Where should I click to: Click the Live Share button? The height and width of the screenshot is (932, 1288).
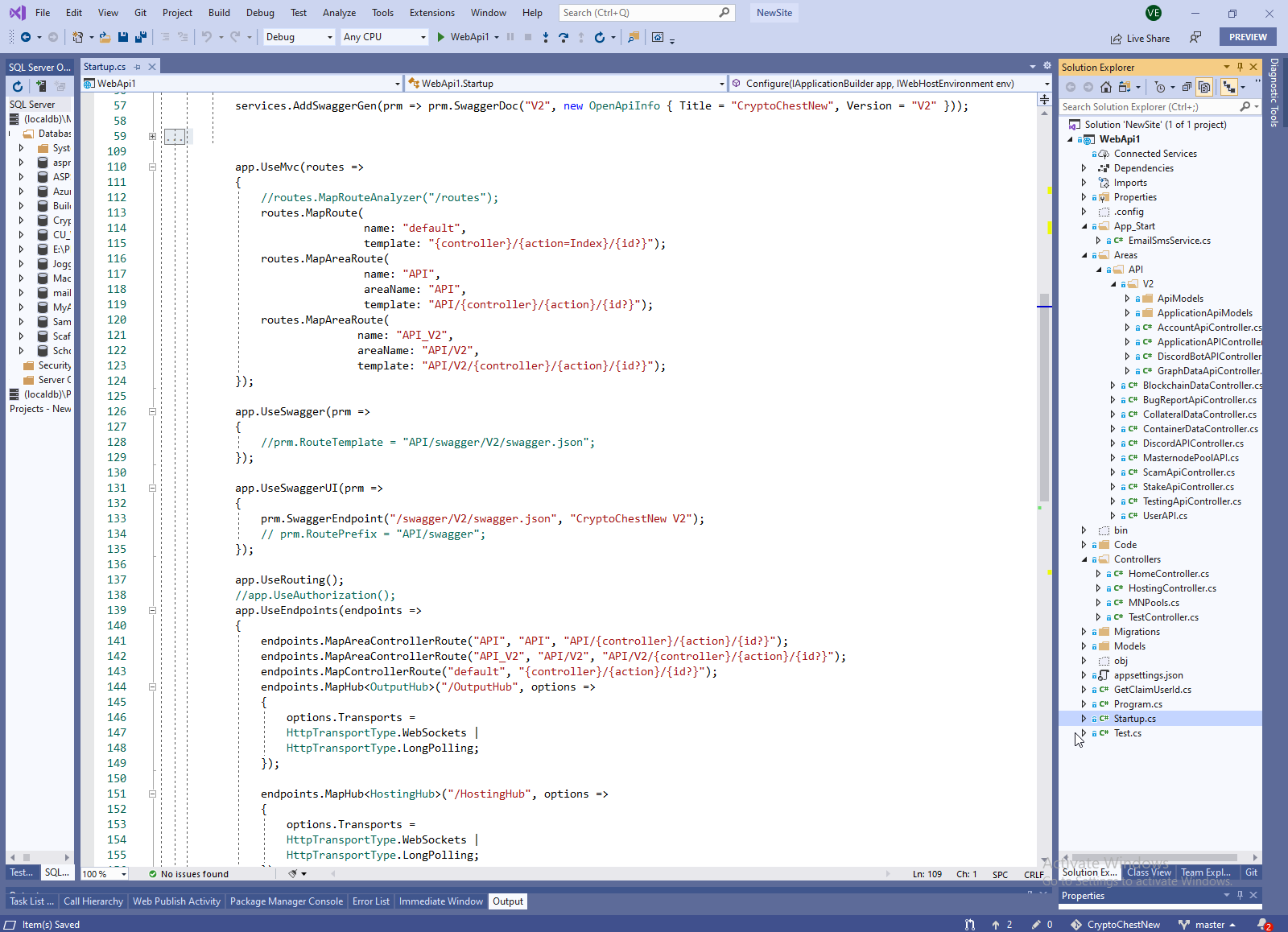1140,38
